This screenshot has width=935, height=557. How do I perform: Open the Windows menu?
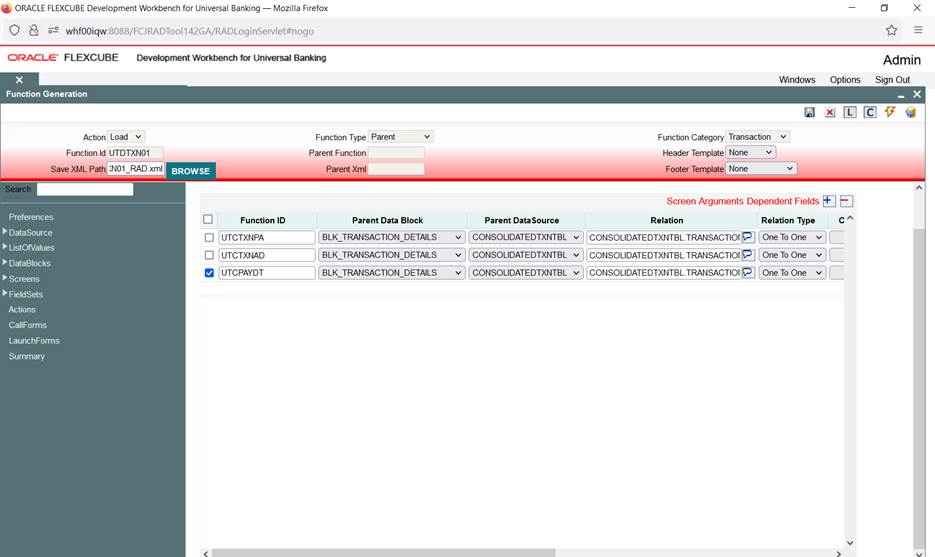(797, 79)
